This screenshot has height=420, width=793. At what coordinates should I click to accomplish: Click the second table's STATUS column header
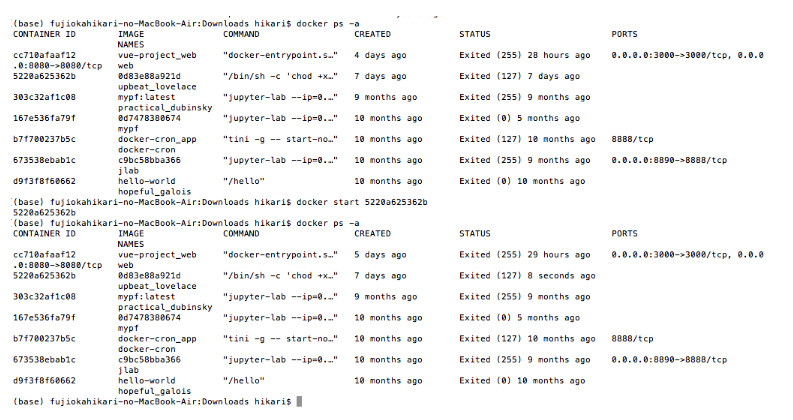475,234
